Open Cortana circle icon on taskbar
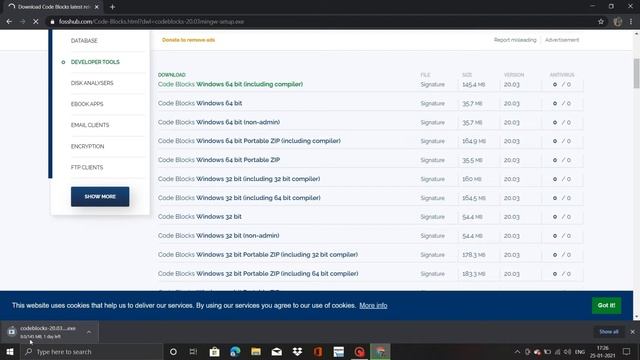The width and height of the screenshot is (640, 360). [173, 352]
